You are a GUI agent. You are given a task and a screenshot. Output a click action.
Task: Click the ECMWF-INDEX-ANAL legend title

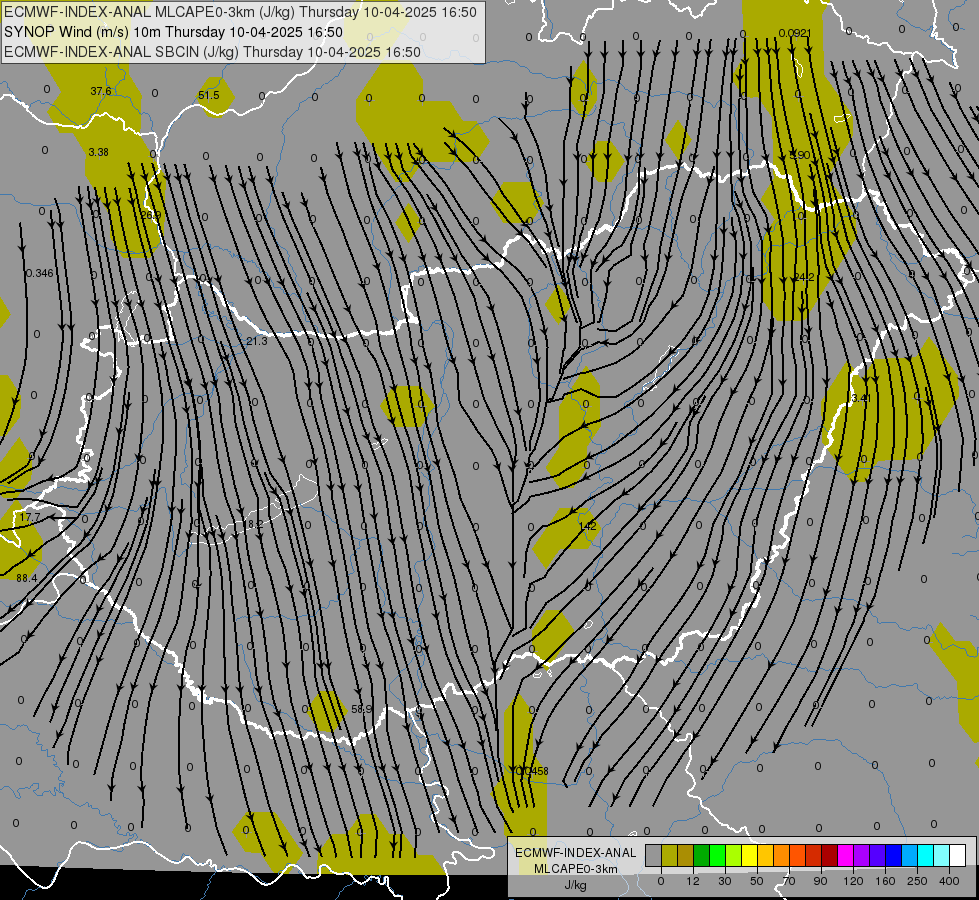click(576, 853)
